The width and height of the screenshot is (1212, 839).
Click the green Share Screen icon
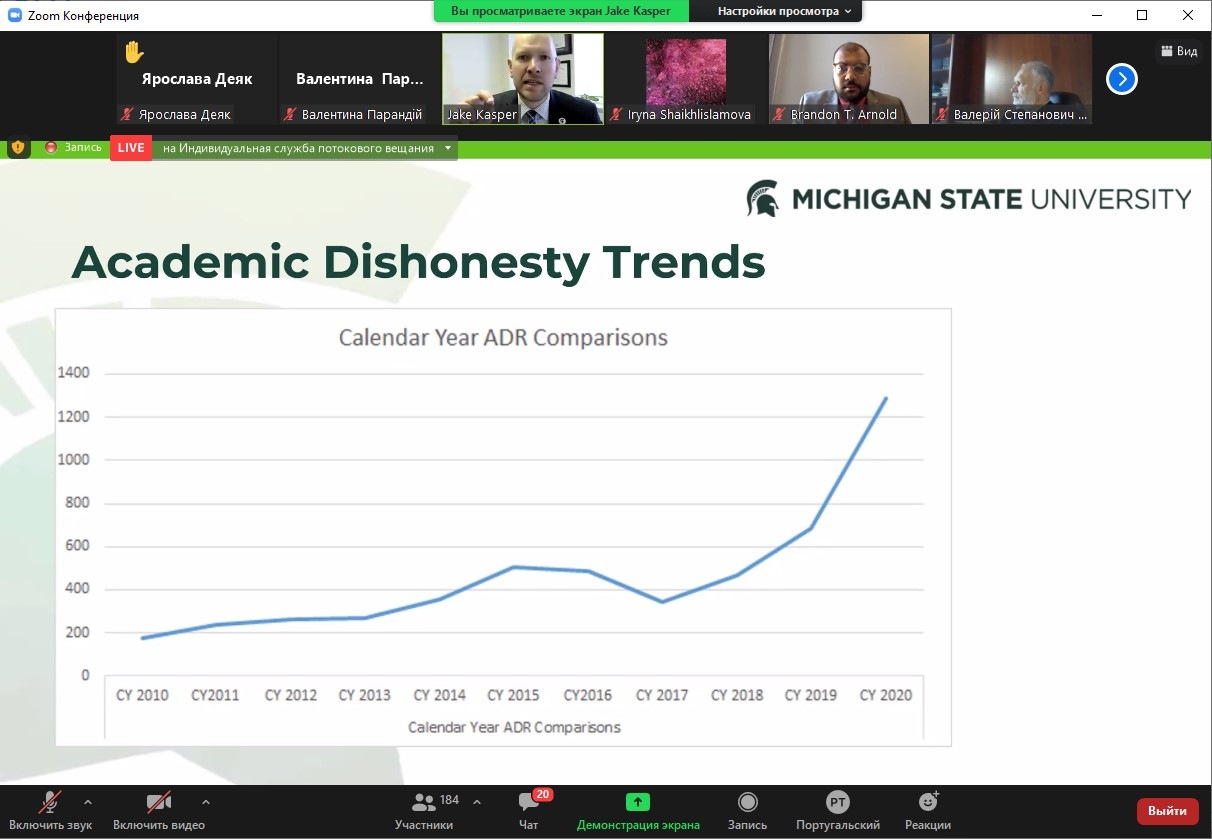click(x=638, y=803)
